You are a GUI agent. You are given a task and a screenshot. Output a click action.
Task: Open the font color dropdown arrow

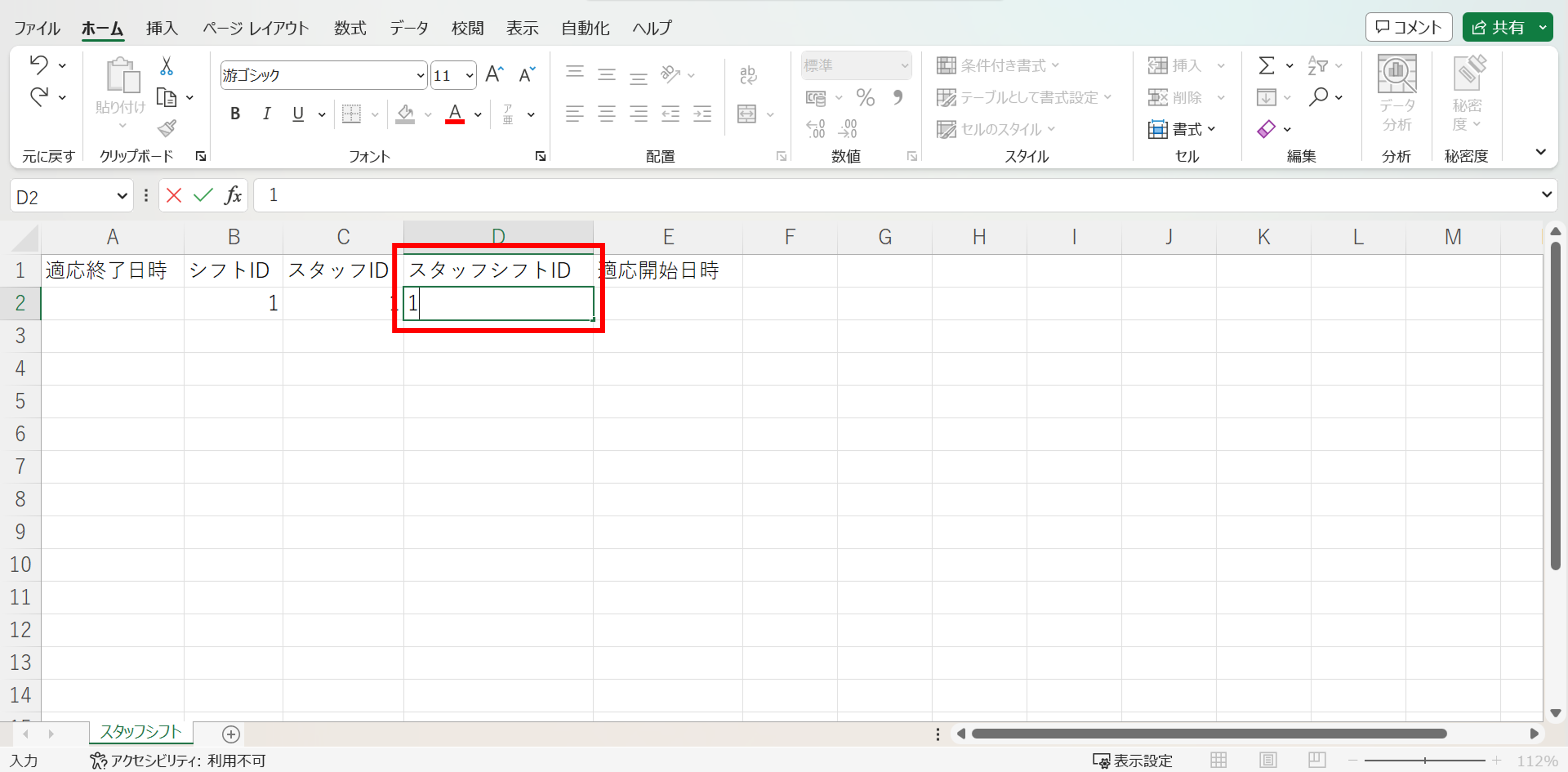(x=478, y=114)
